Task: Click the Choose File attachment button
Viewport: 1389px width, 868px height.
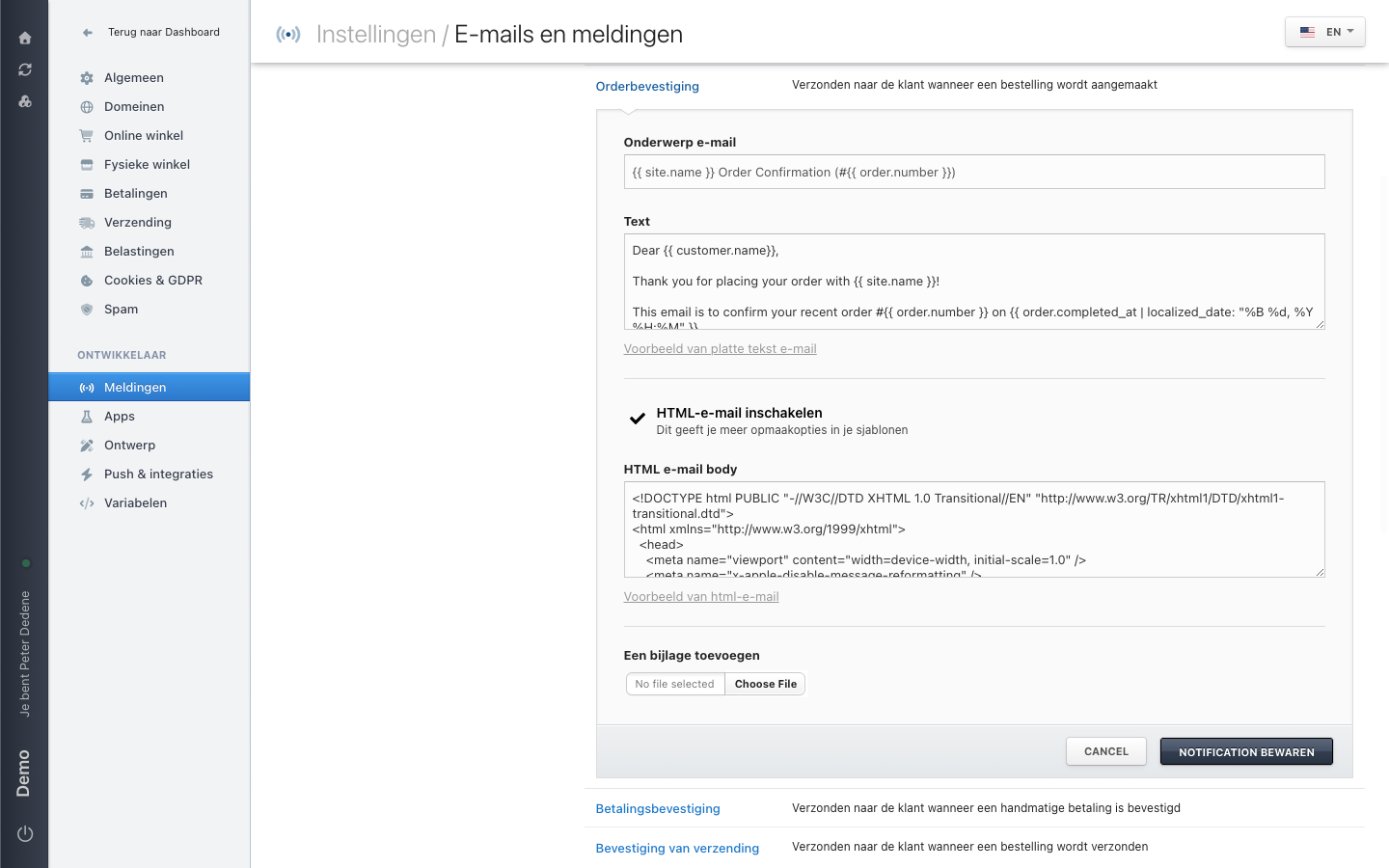Action: (x=766, y=684)
